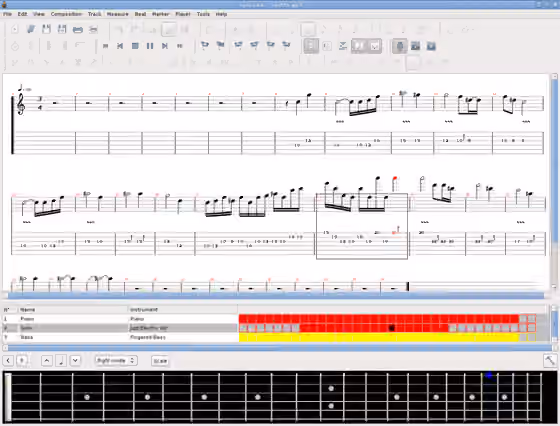Click the fretboard left arrow button
This screenshot has width=560, height=426.
[x=8, y=361]
